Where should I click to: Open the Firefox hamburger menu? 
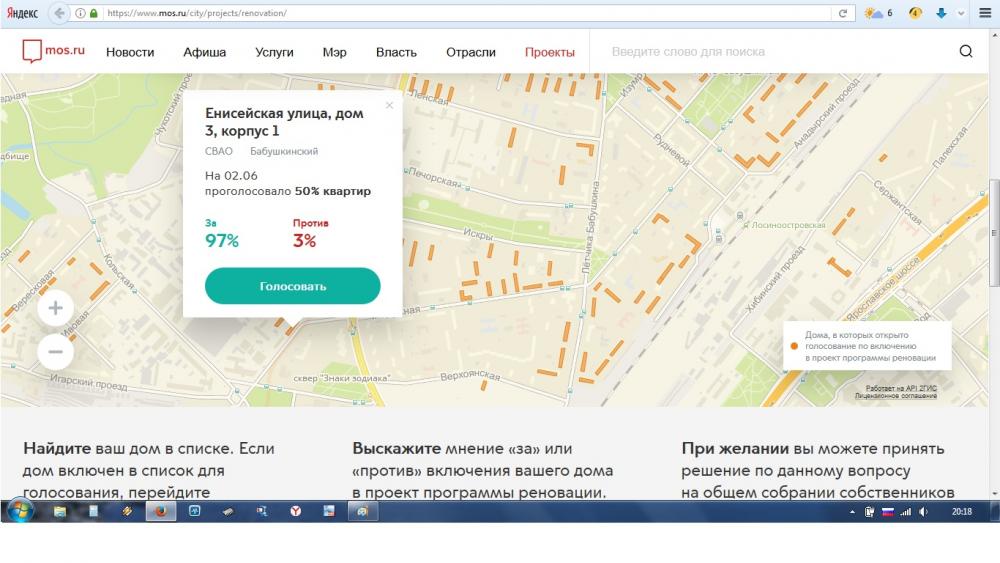[x=985, y=13]
